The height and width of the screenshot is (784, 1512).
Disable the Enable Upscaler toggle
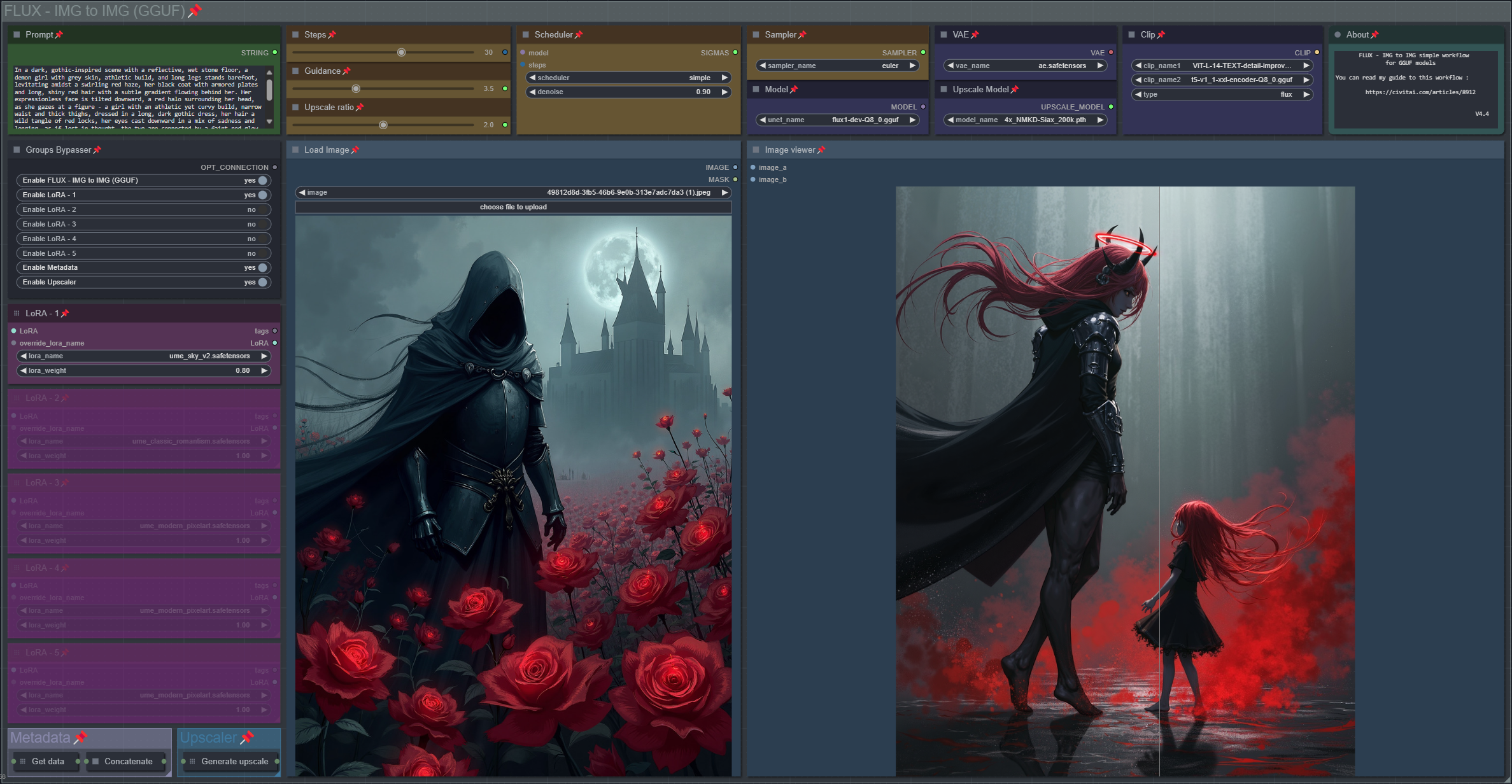(262, 282)
